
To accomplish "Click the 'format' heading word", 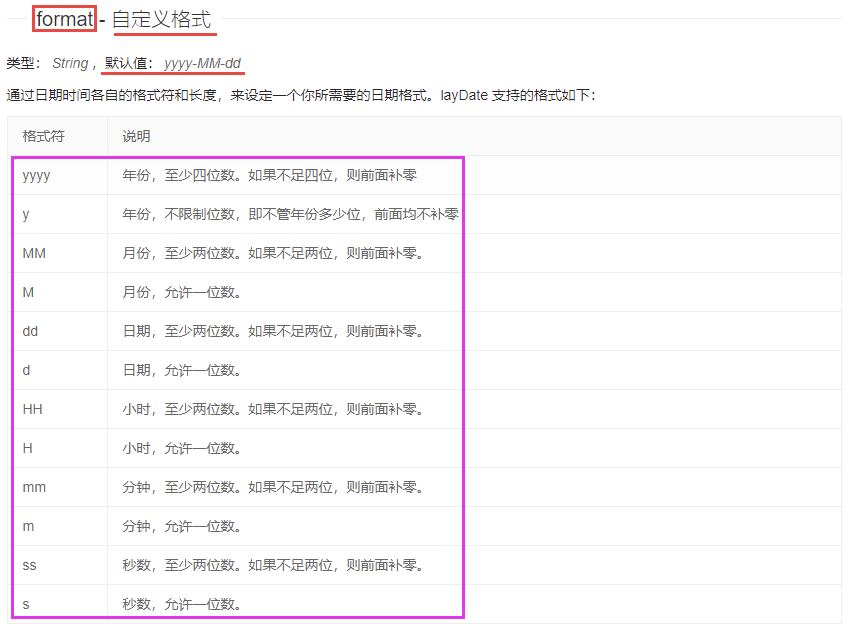I will click(65, 19).
